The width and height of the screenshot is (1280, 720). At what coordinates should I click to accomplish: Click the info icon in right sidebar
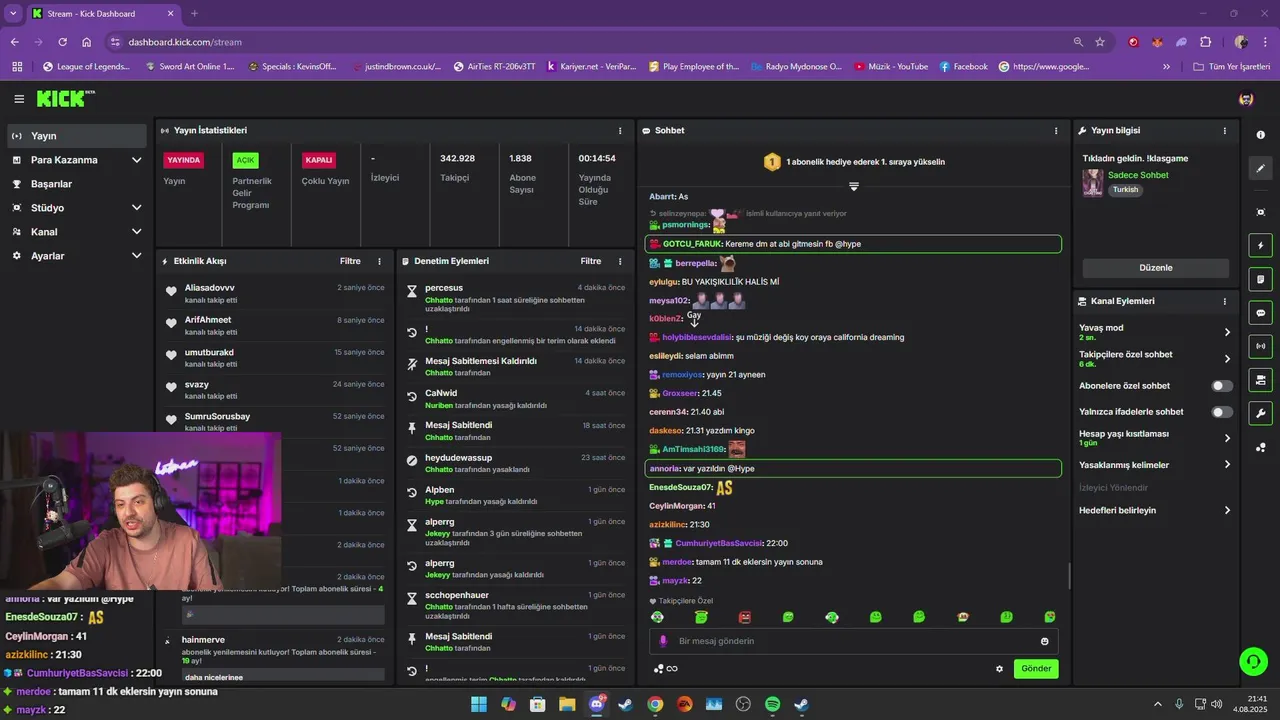pos(1260,135)
